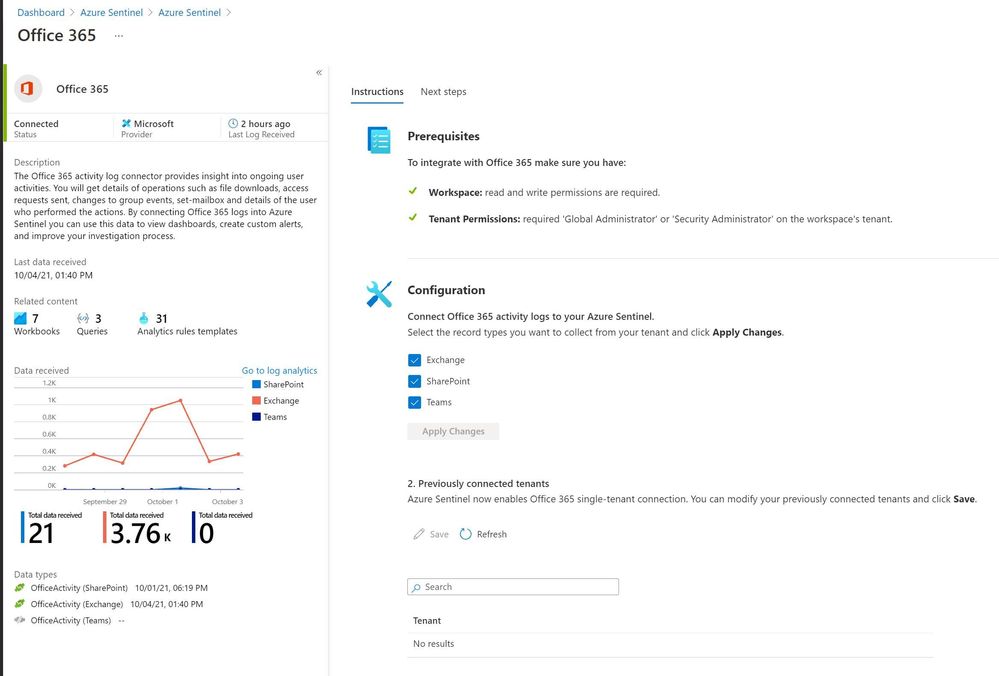Click the Analytics rules flask icon
Image resolution: width=999 pixels, height=676 pixels.
[143, 318]
